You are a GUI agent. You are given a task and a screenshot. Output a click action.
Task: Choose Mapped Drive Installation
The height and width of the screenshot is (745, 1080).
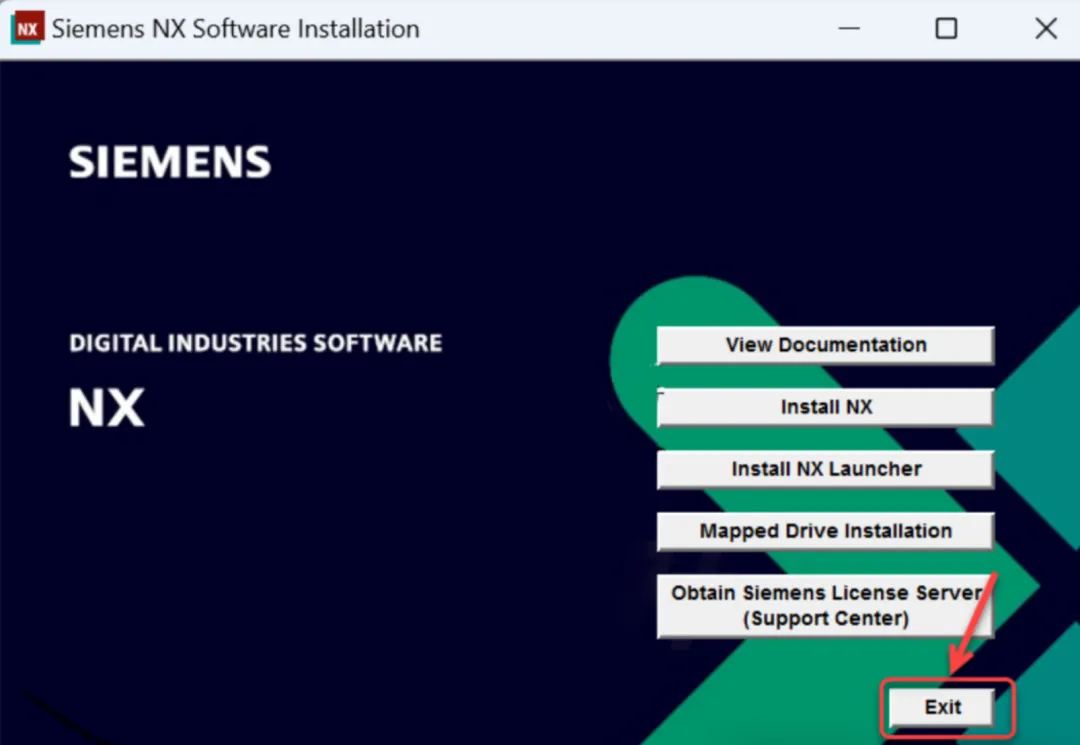coord(825,531)
